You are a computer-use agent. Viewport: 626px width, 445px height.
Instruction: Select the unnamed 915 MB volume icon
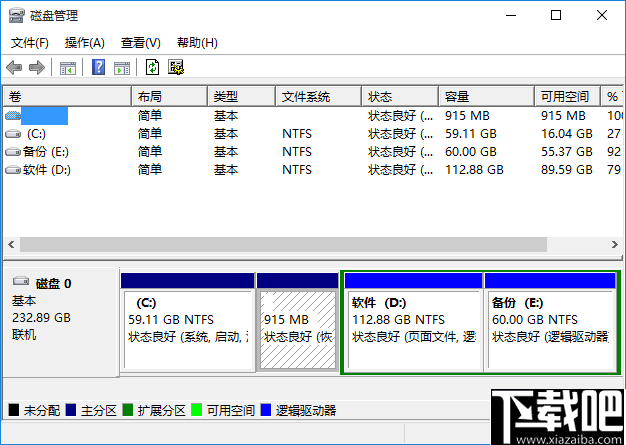[x=13, y=116]
